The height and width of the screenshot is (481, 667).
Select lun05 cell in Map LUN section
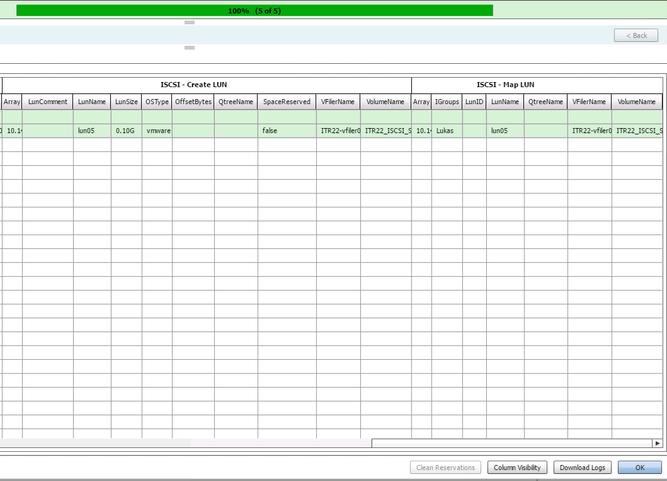[505, 131]
